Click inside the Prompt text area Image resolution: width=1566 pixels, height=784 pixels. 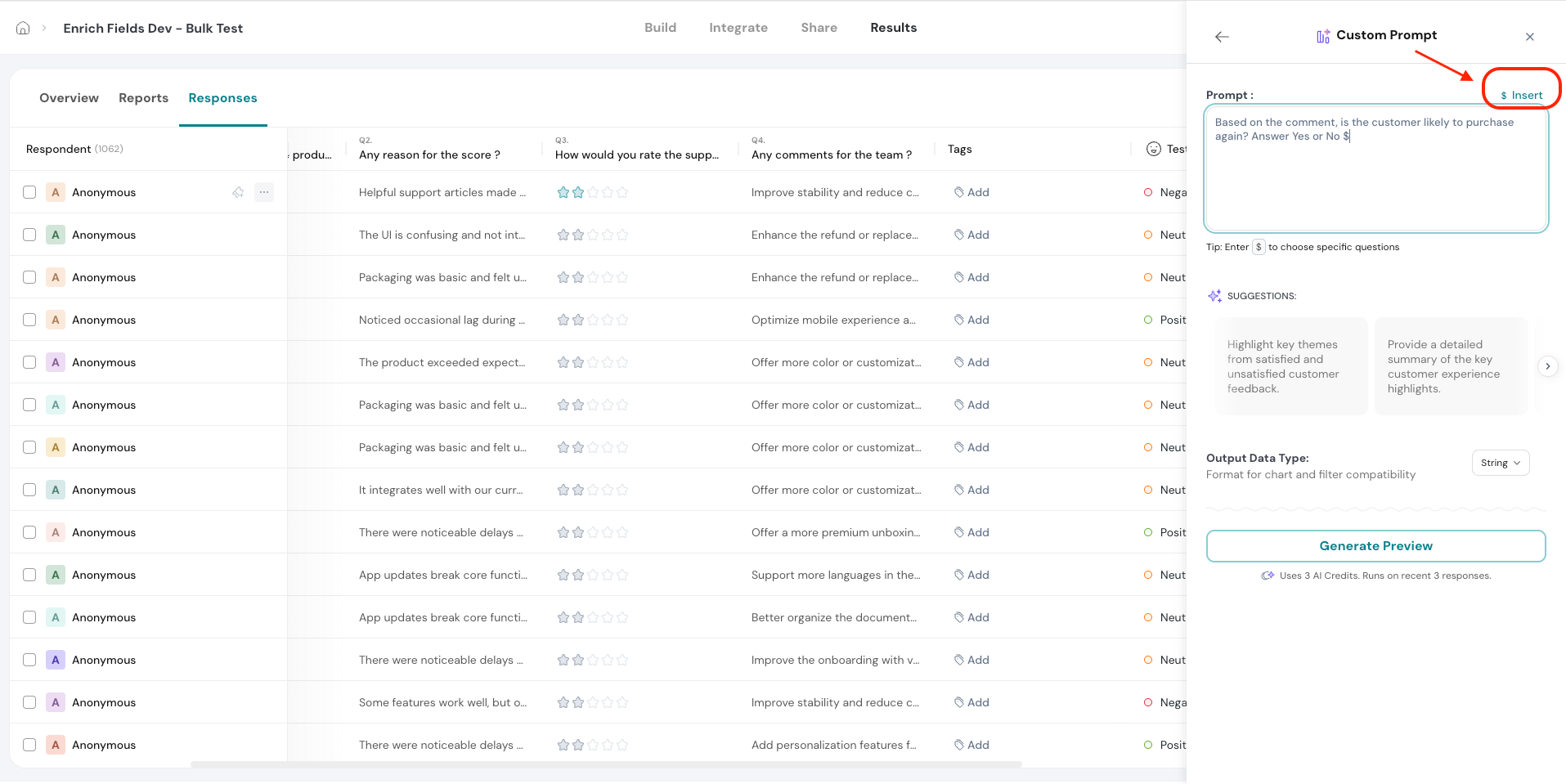1375,180
